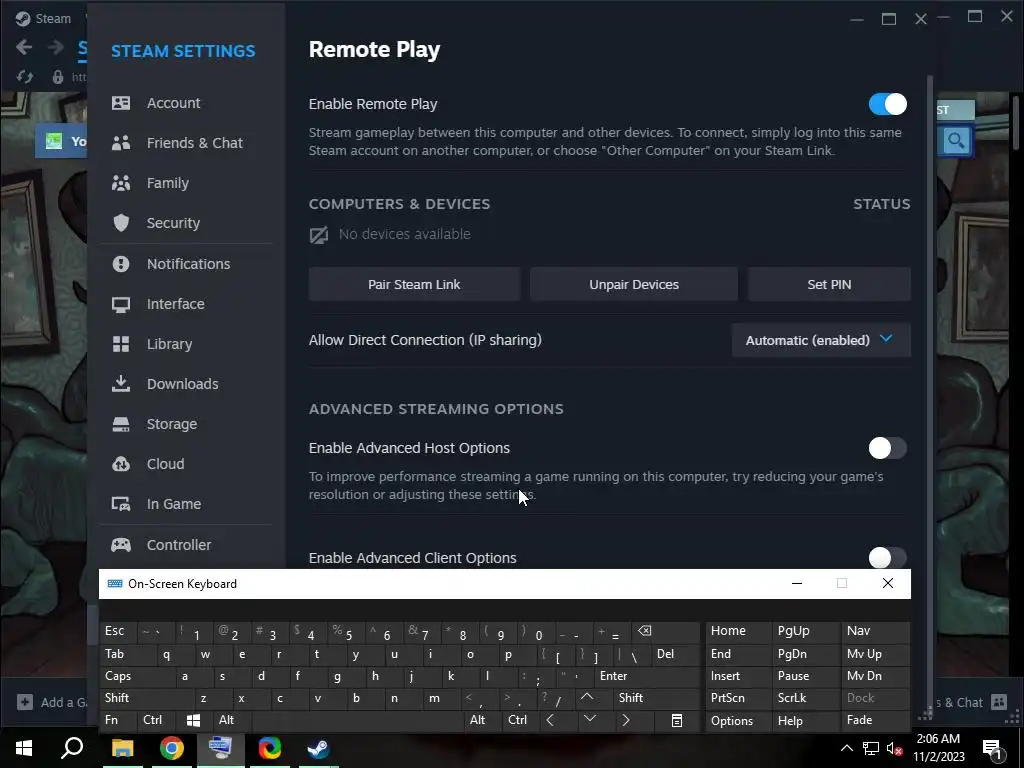Select Friends & Chat settings category
1024x768 pixels.
[194, 143]
